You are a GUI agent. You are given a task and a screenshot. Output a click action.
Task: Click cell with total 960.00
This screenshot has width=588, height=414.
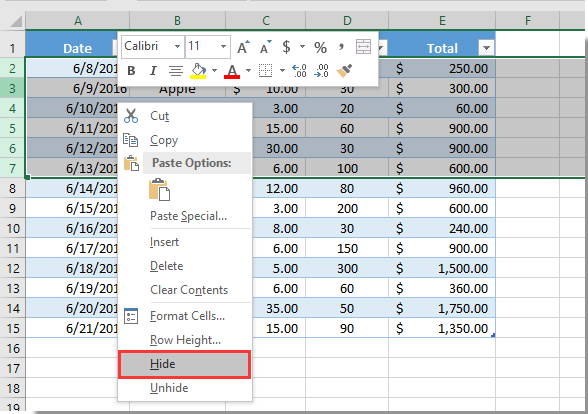[442, 188]
